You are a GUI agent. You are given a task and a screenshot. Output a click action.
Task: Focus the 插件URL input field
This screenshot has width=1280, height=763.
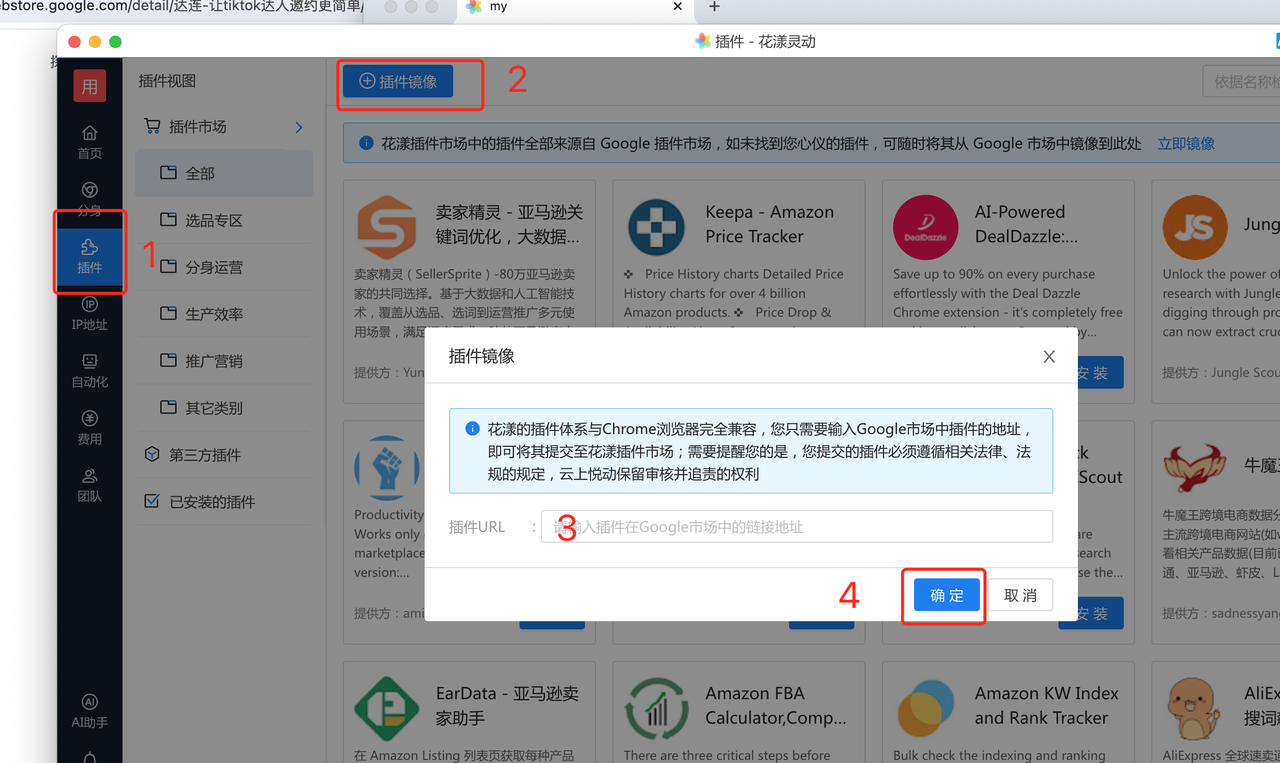click(x=797, y=527)
